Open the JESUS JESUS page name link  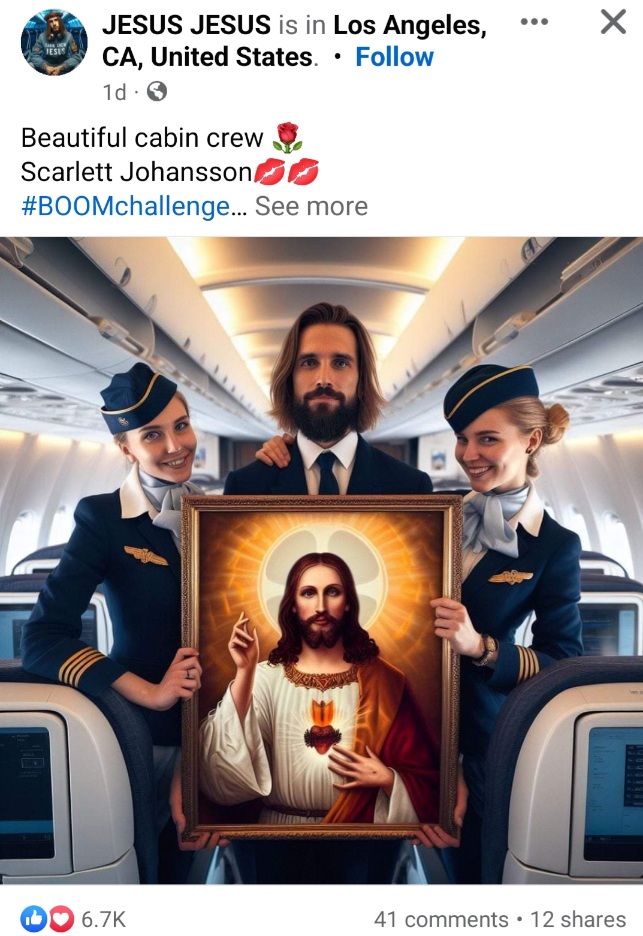[186, 25]
